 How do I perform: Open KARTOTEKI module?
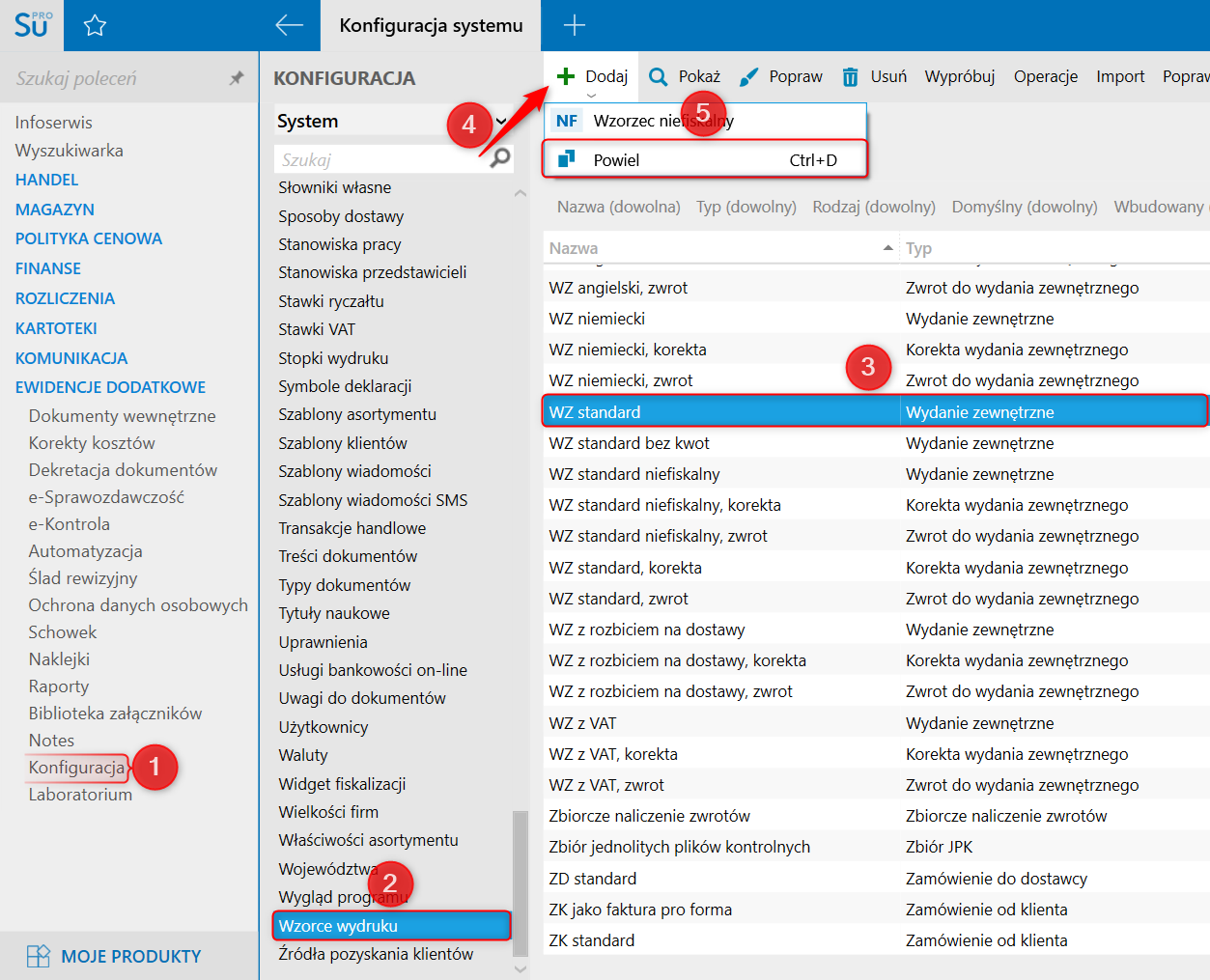pyautogui.click(x=56, y=328)
